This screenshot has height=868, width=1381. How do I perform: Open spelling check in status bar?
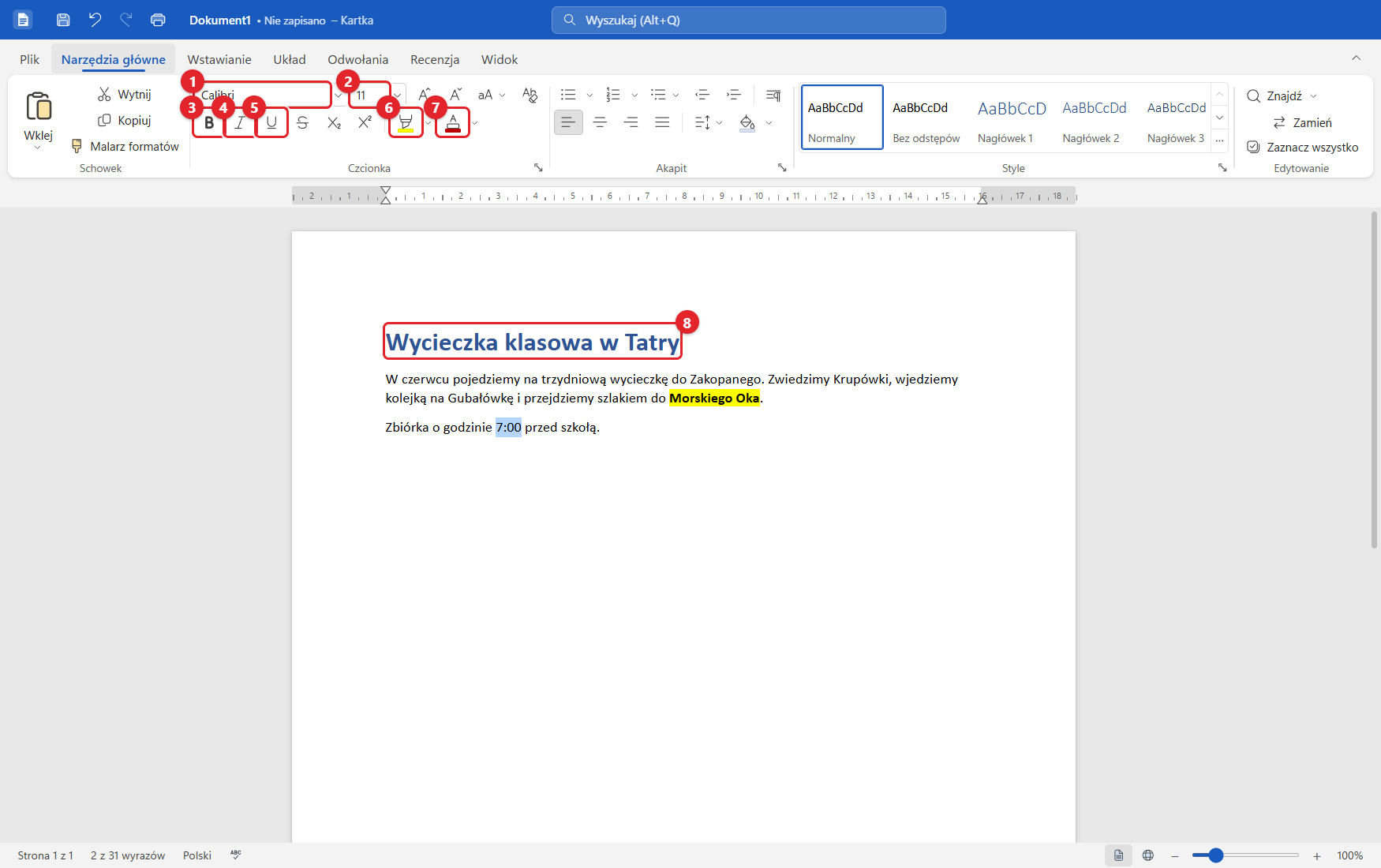pos(236,855)
